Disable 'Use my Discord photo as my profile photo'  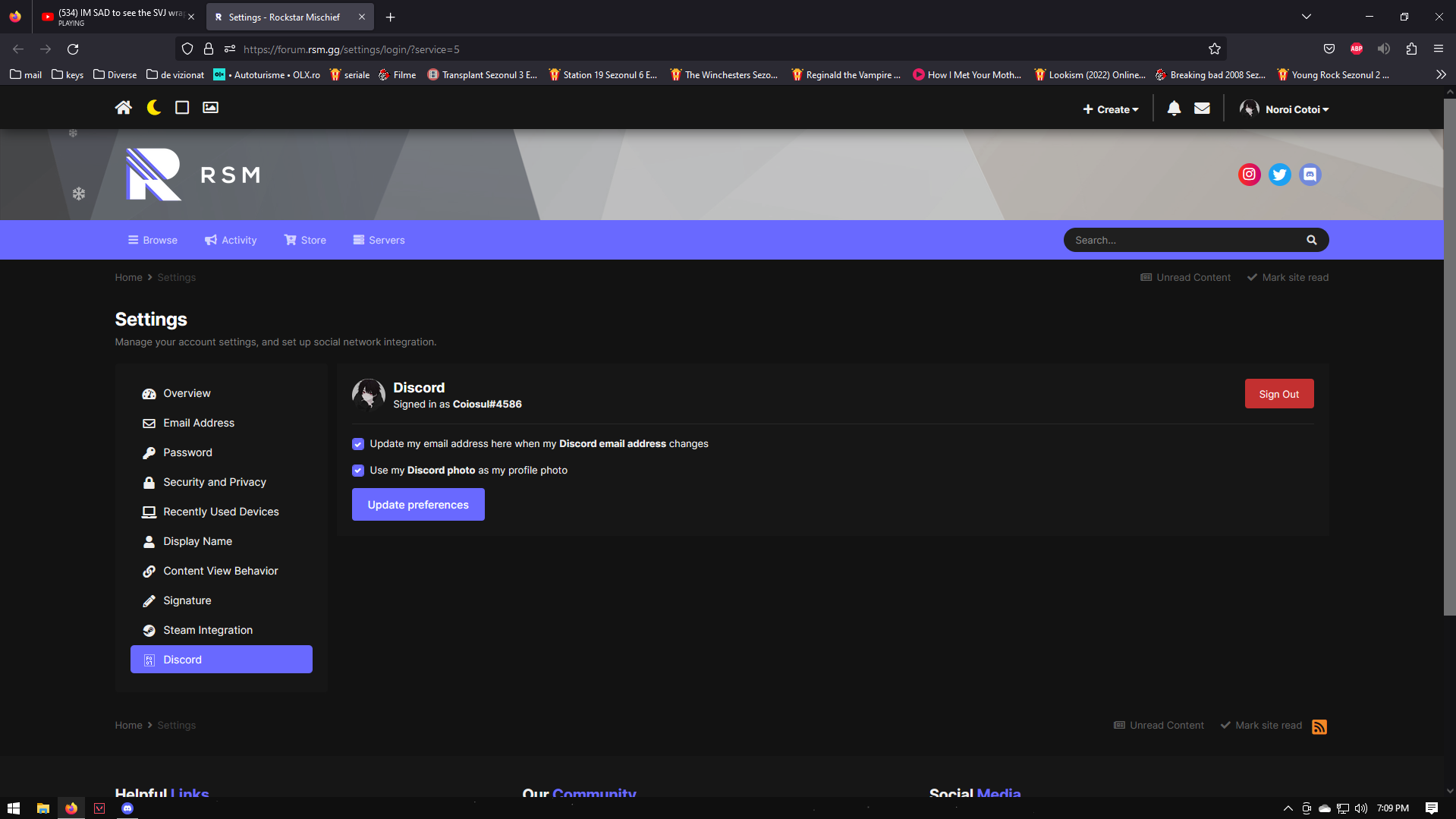(357, 471)
